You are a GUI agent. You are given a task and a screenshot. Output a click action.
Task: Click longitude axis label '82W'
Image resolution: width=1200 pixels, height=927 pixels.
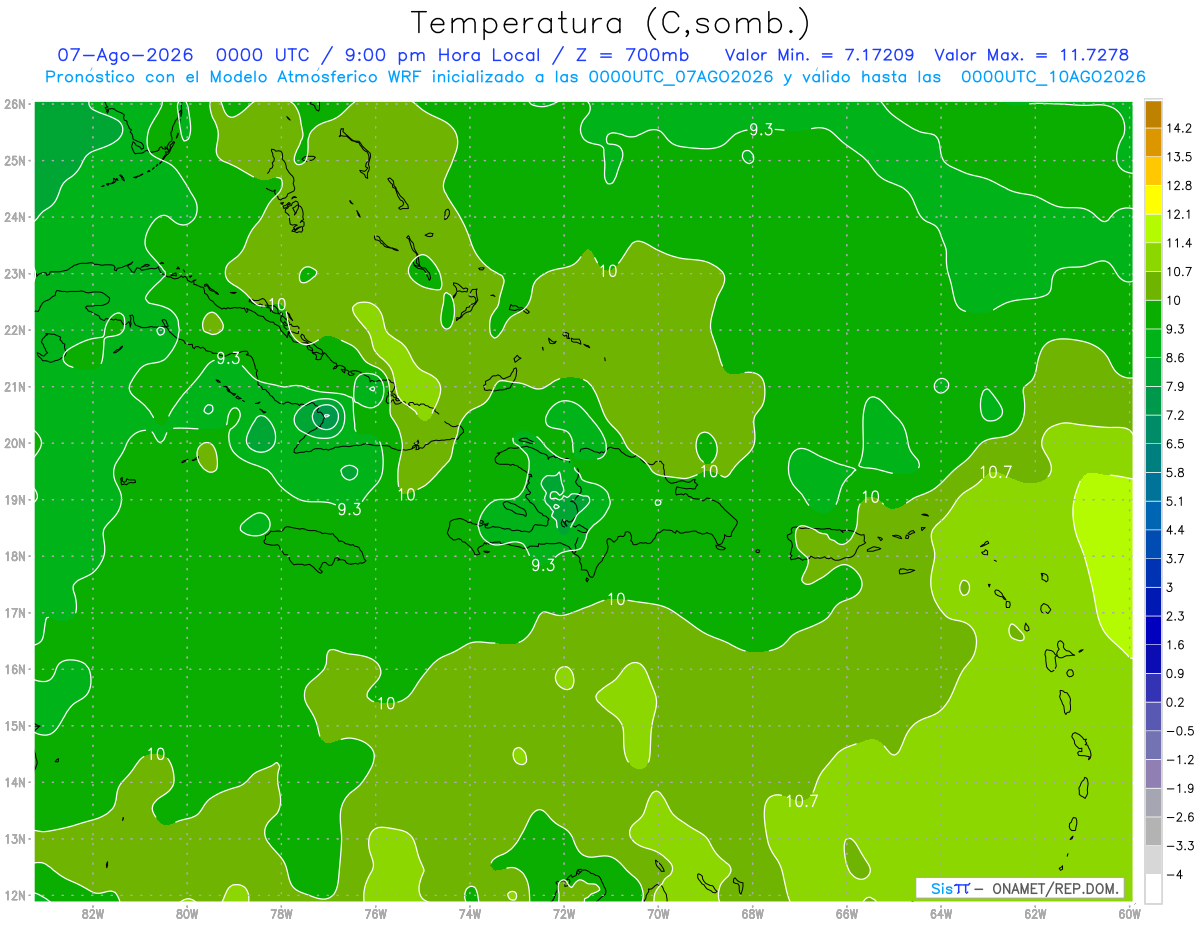coord(92,913)
